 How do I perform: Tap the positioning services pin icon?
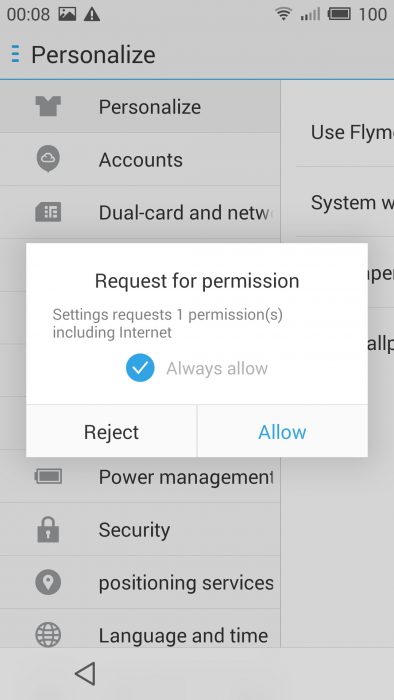(x=48, y=582)
